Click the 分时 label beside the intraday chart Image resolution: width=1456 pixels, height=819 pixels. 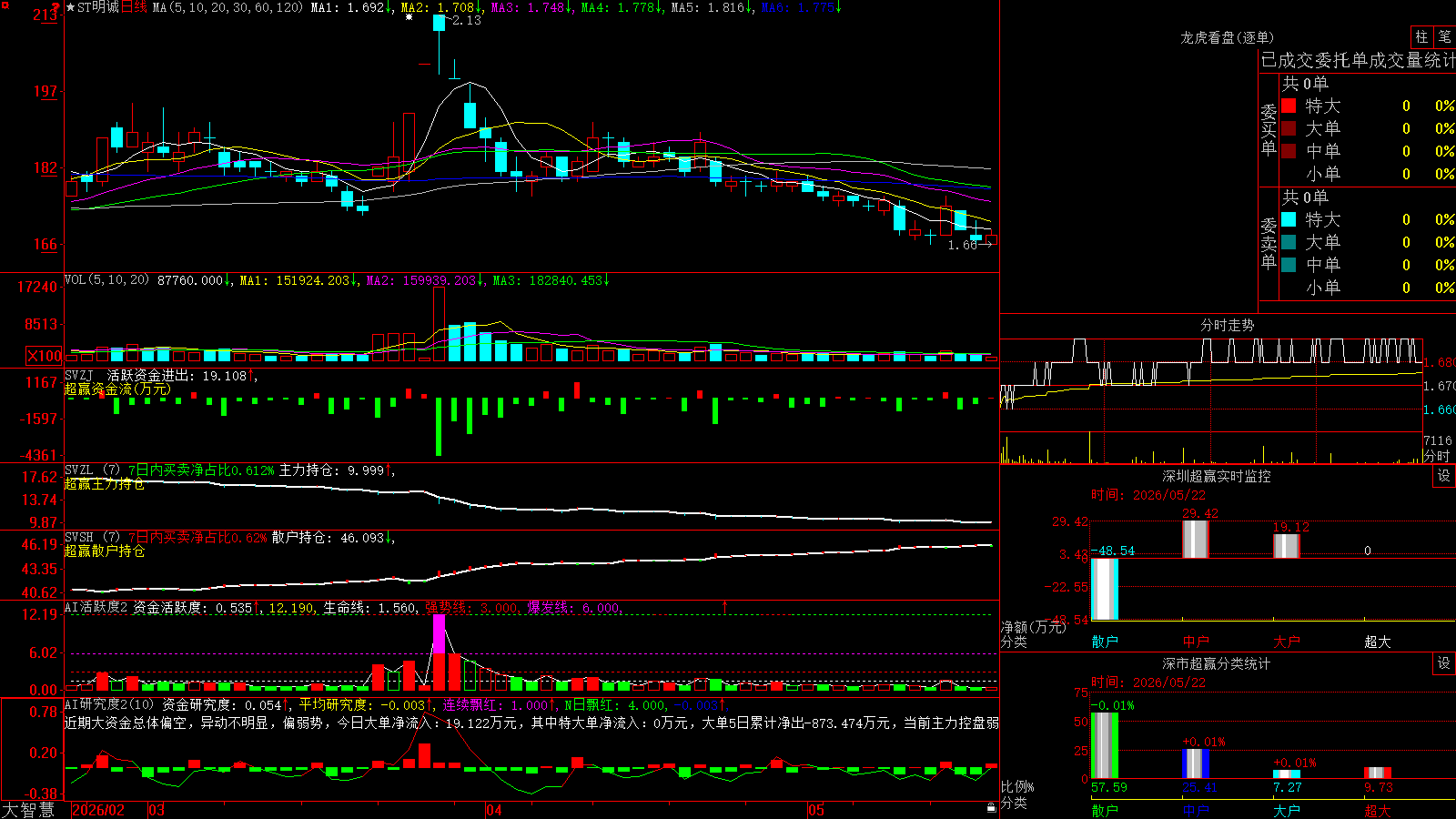[1437, 455]
